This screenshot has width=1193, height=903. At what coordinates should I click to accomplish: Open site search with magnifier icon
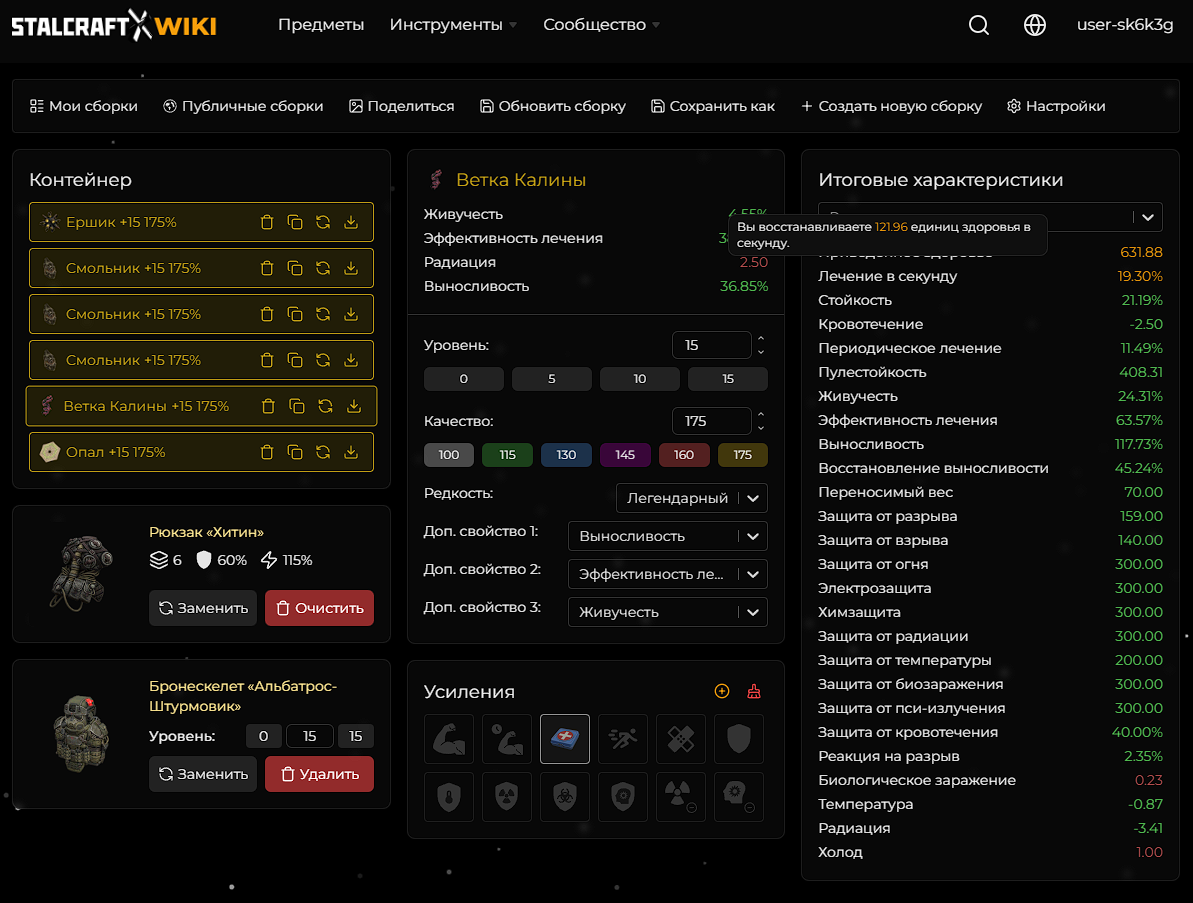coord(979,25)
